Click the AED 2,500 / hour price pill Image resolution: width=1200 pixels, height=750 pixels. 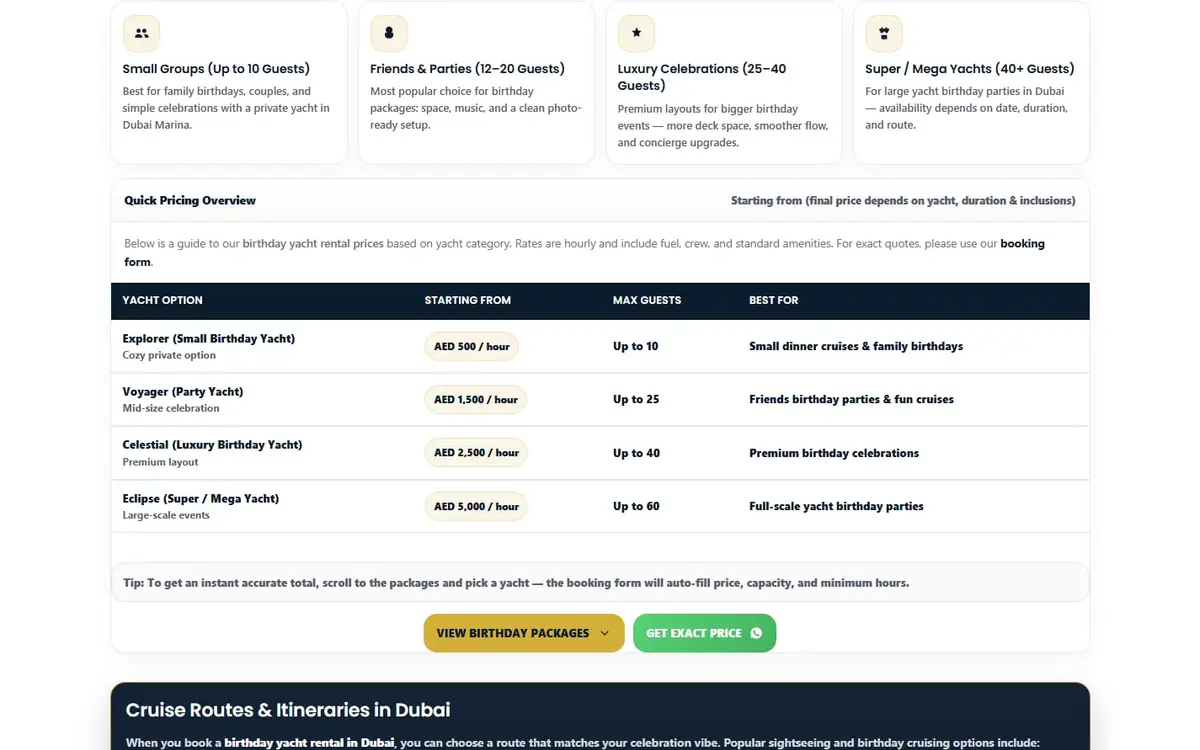[x=476, y=453]
